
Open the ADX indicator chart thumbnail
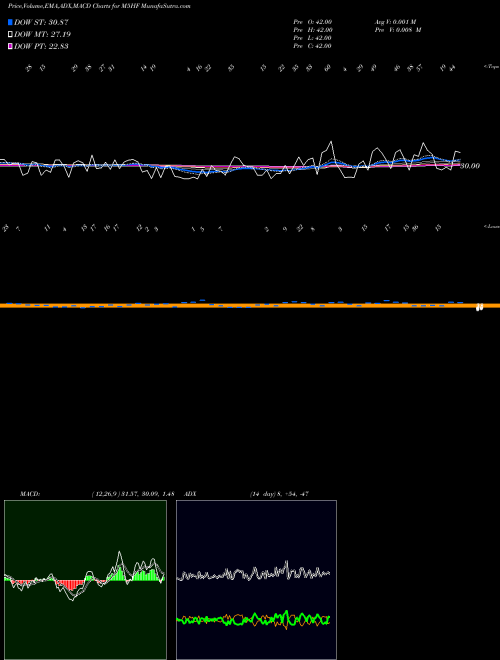click(256, 580)
